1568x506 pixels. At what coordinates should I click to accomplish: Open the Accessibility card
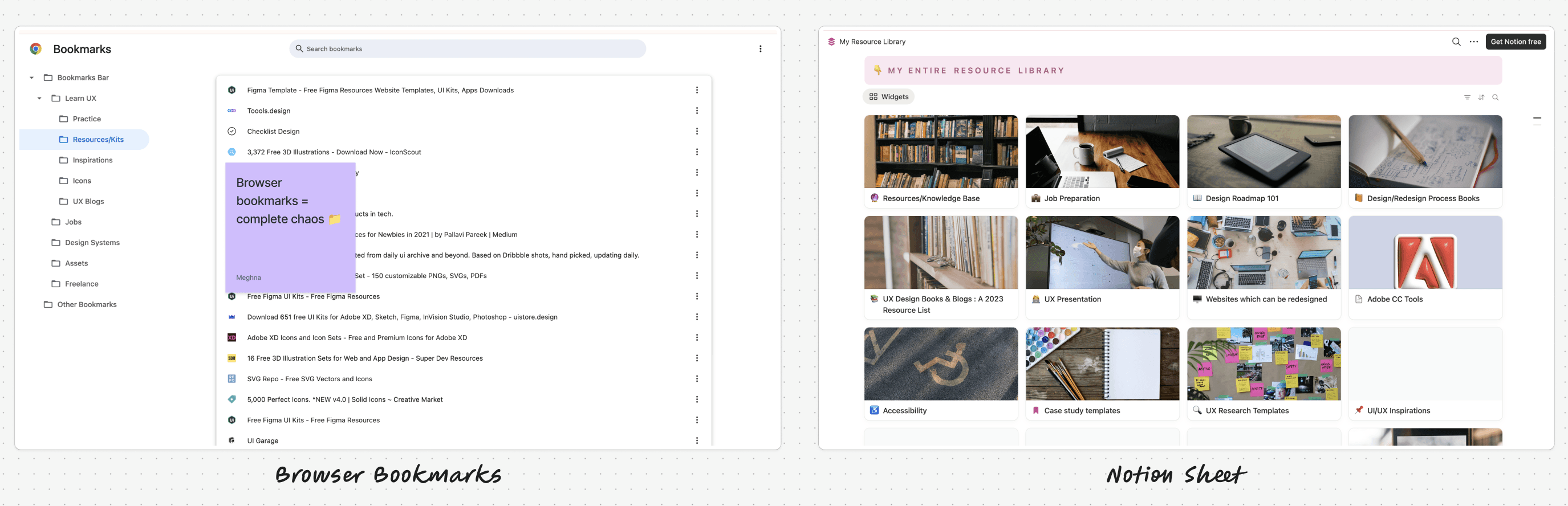point(941,374)
